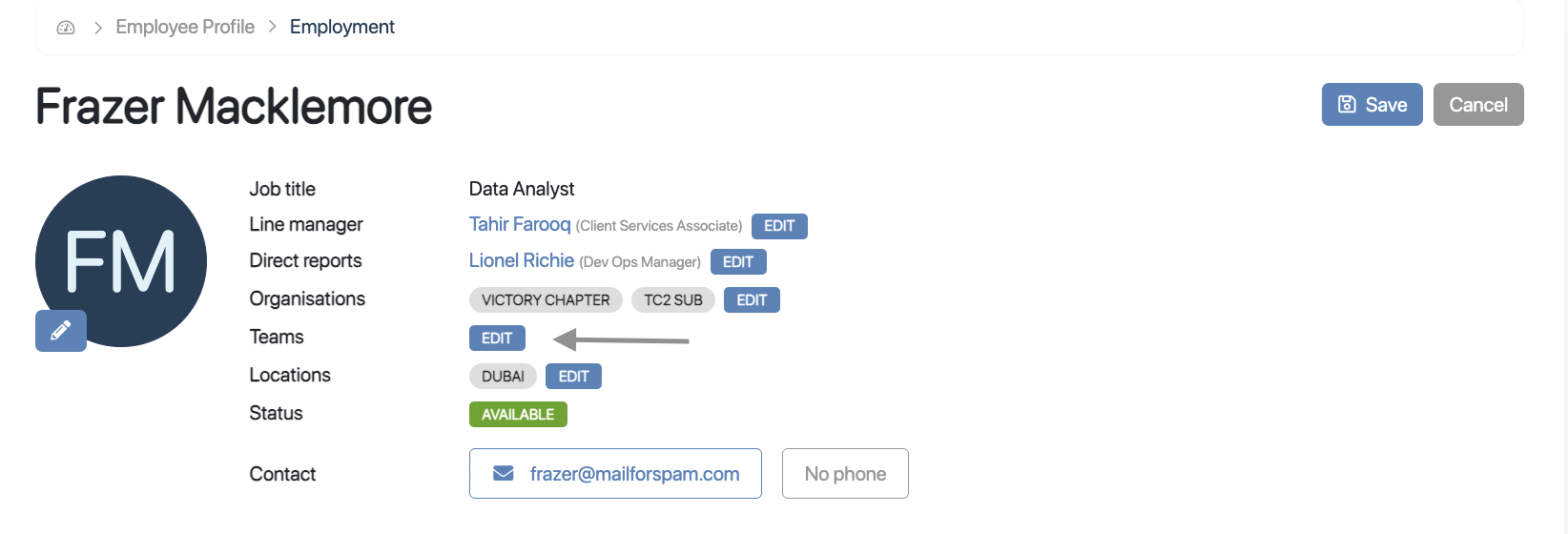
Task: Click the pencil edit avatar icon
Action: pos(61,331)
